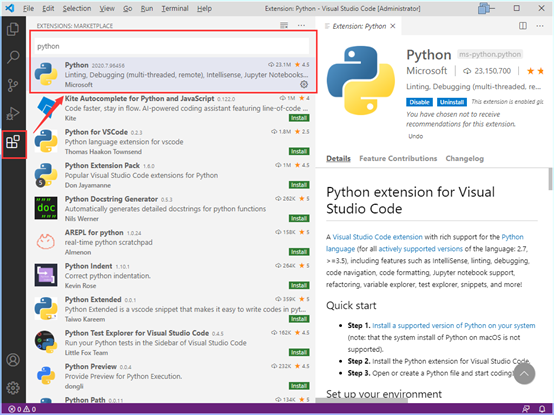This screenshot has height=415, width=554.
Task: Open the Help menu
Action: pos(204,8)
